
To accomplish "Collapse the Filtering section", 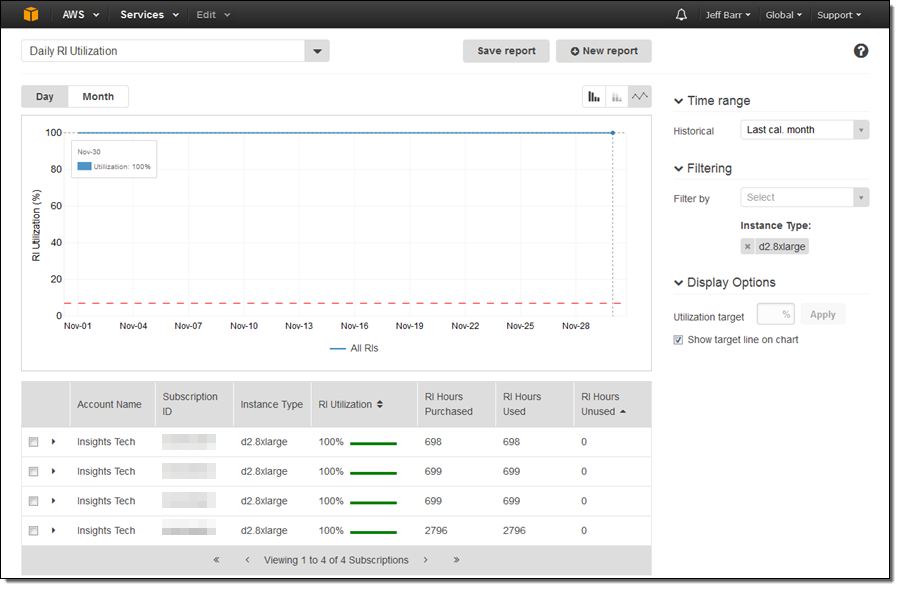I will 680,169.
